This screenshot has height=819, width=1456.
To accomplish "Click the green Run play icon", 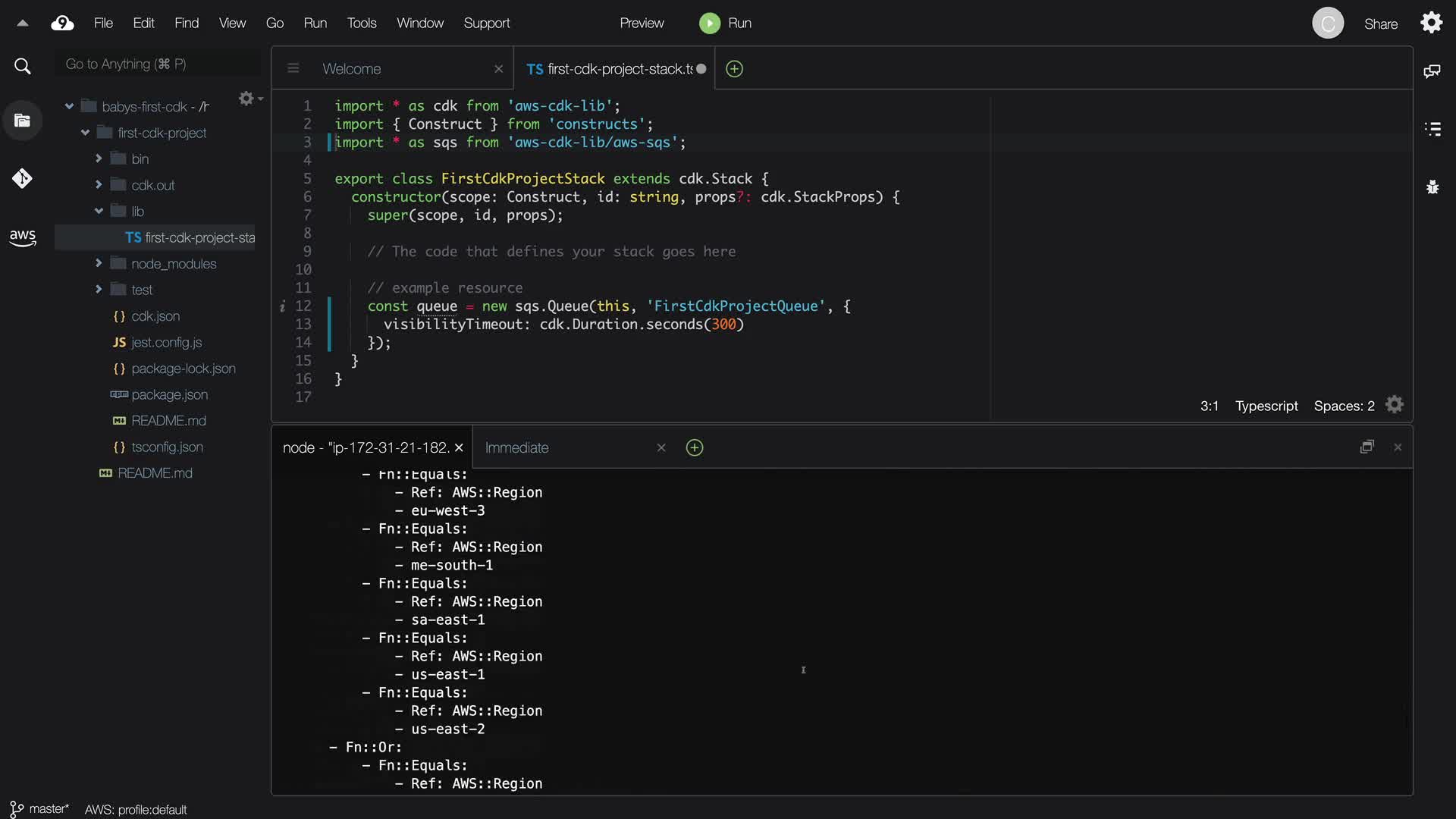I will pyautogui.click(x=709, y=24).
